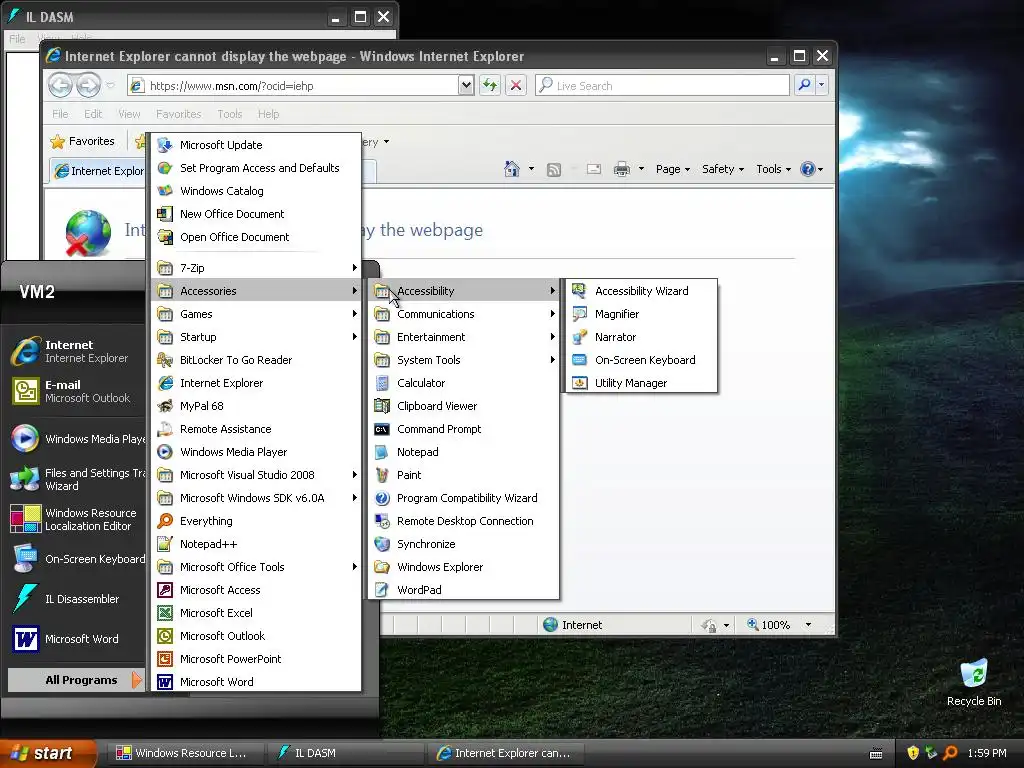Open E-mail Microsoft Outlook in Start menu
The height and width of the screenshot is (768, 1024).
coord(76,391)
